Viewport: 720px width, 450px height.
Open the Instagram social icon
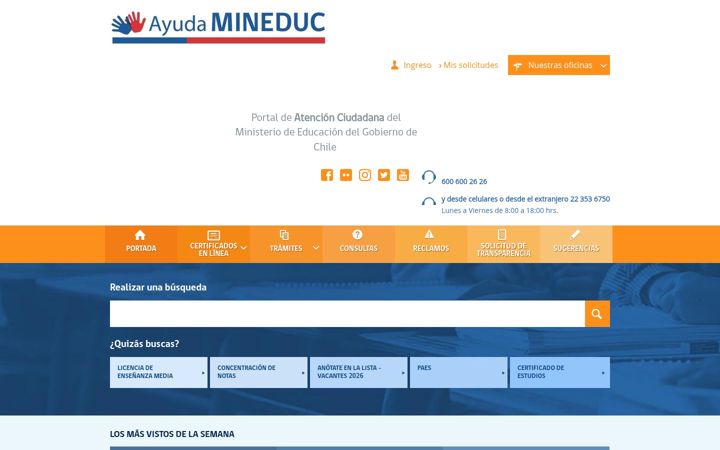click(365, 175)
